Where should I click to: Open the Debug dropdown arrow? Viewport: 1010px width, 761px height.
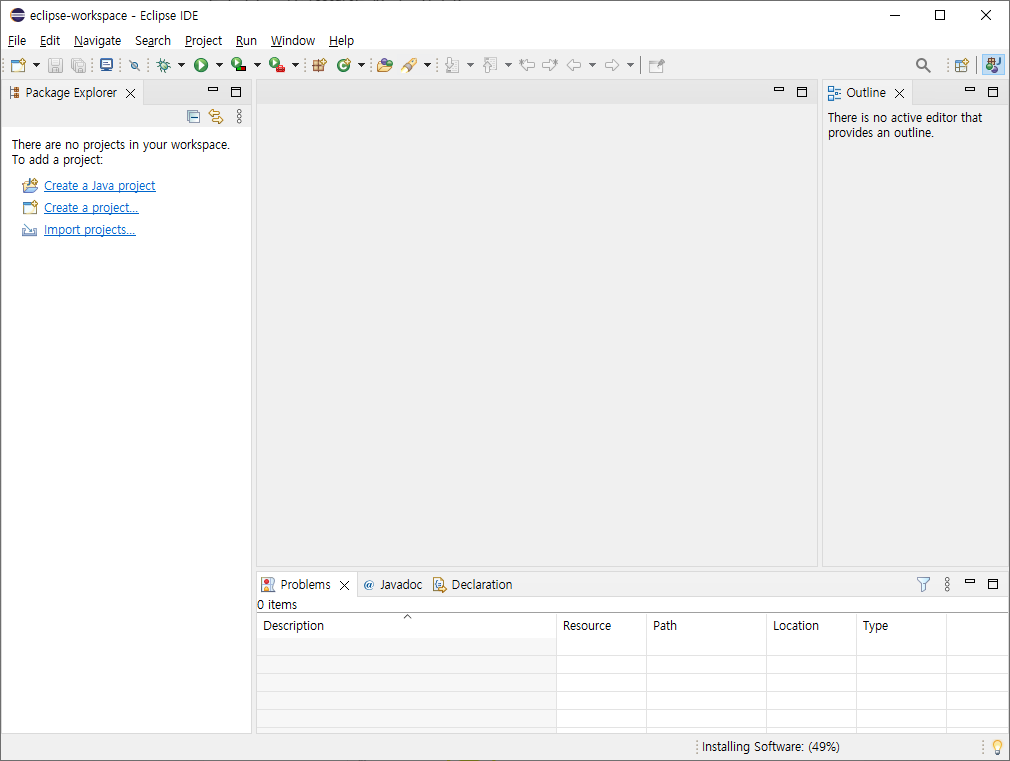(x=181, y=65)
